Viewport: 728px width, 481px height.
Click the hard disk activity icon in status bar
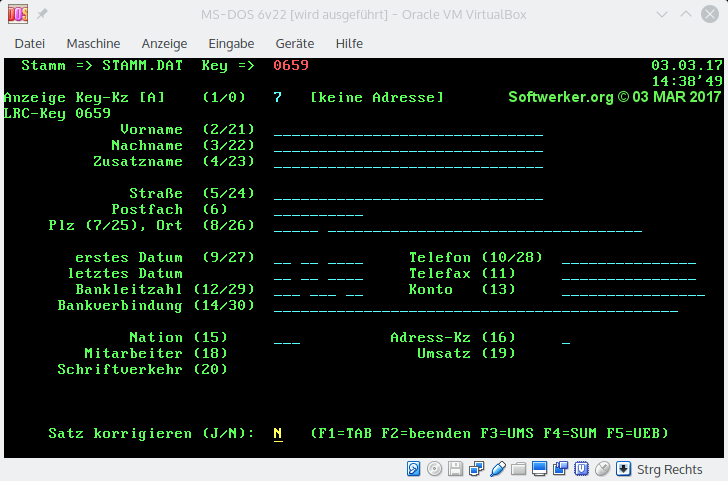coord(414,469)
